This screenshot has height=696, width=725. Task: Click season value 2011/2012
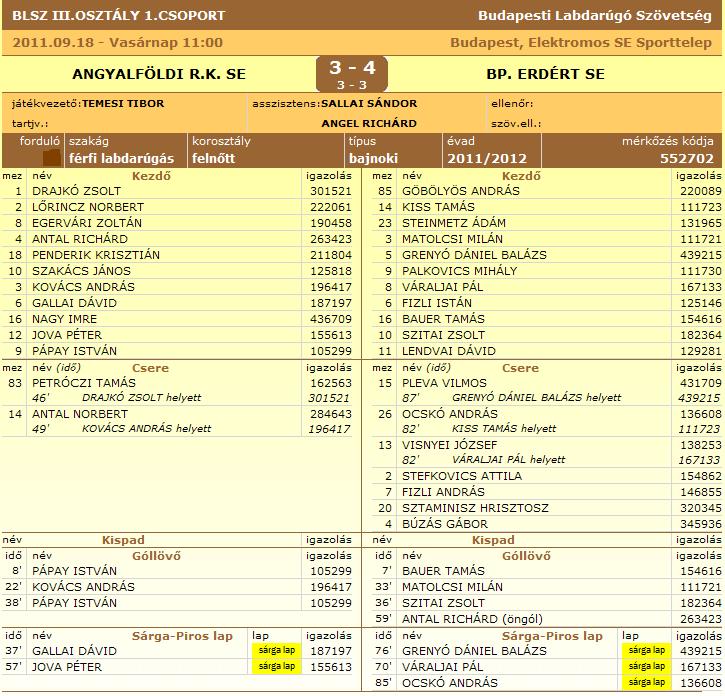click(x=487, y=159)
